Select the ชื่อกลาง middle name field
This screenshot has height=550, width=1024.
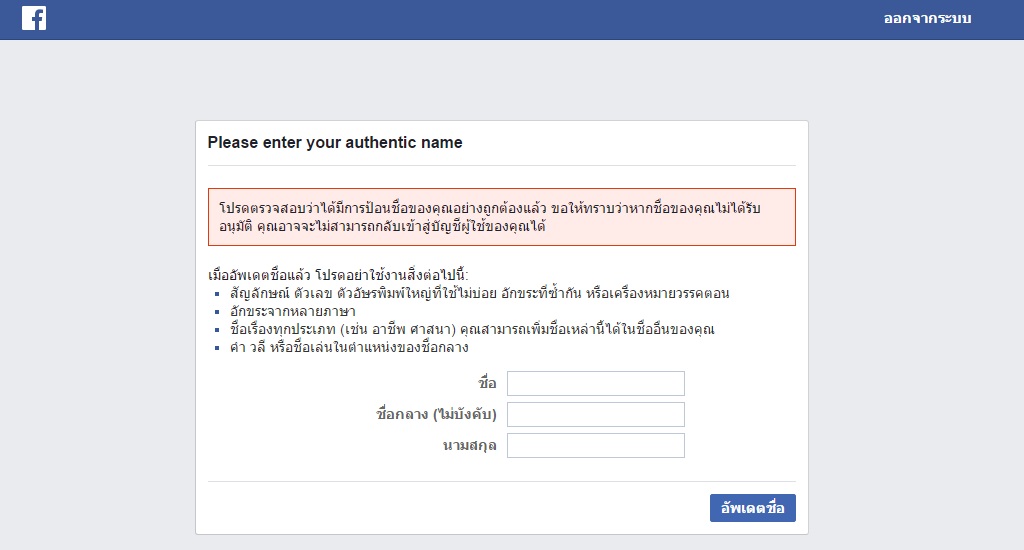(596, 415)
